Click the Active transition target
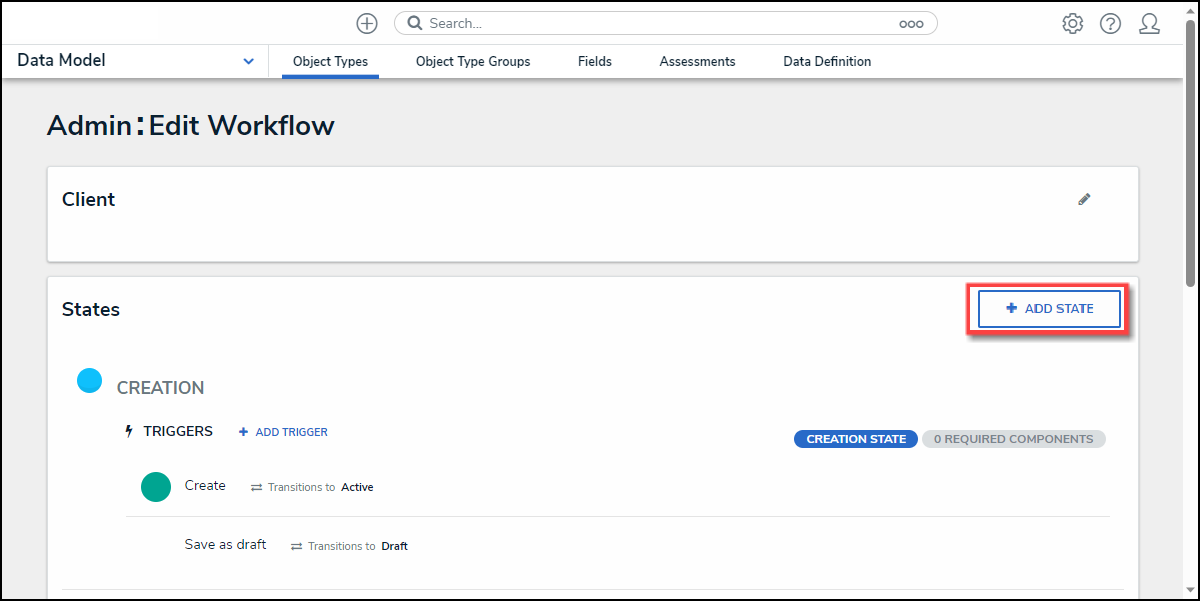1200x601 pixels. tap(357, 488)
